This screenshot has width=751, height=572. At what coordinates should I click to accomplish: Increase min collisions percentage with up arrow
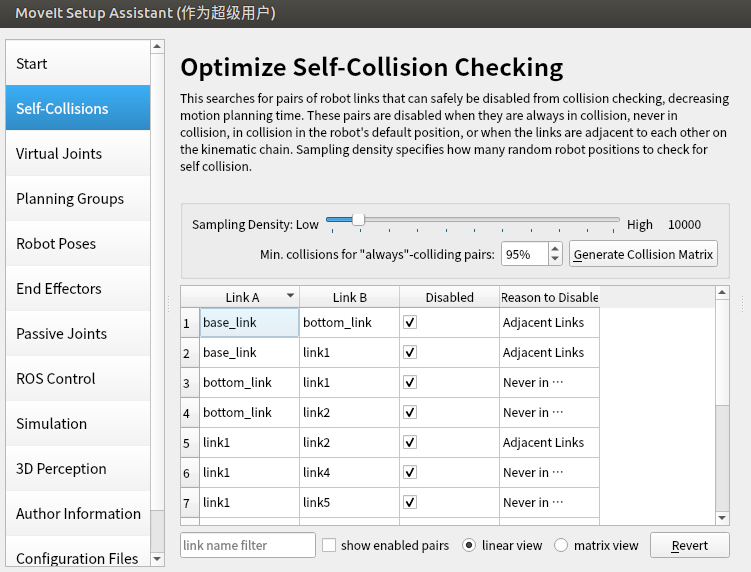[556, 249]
